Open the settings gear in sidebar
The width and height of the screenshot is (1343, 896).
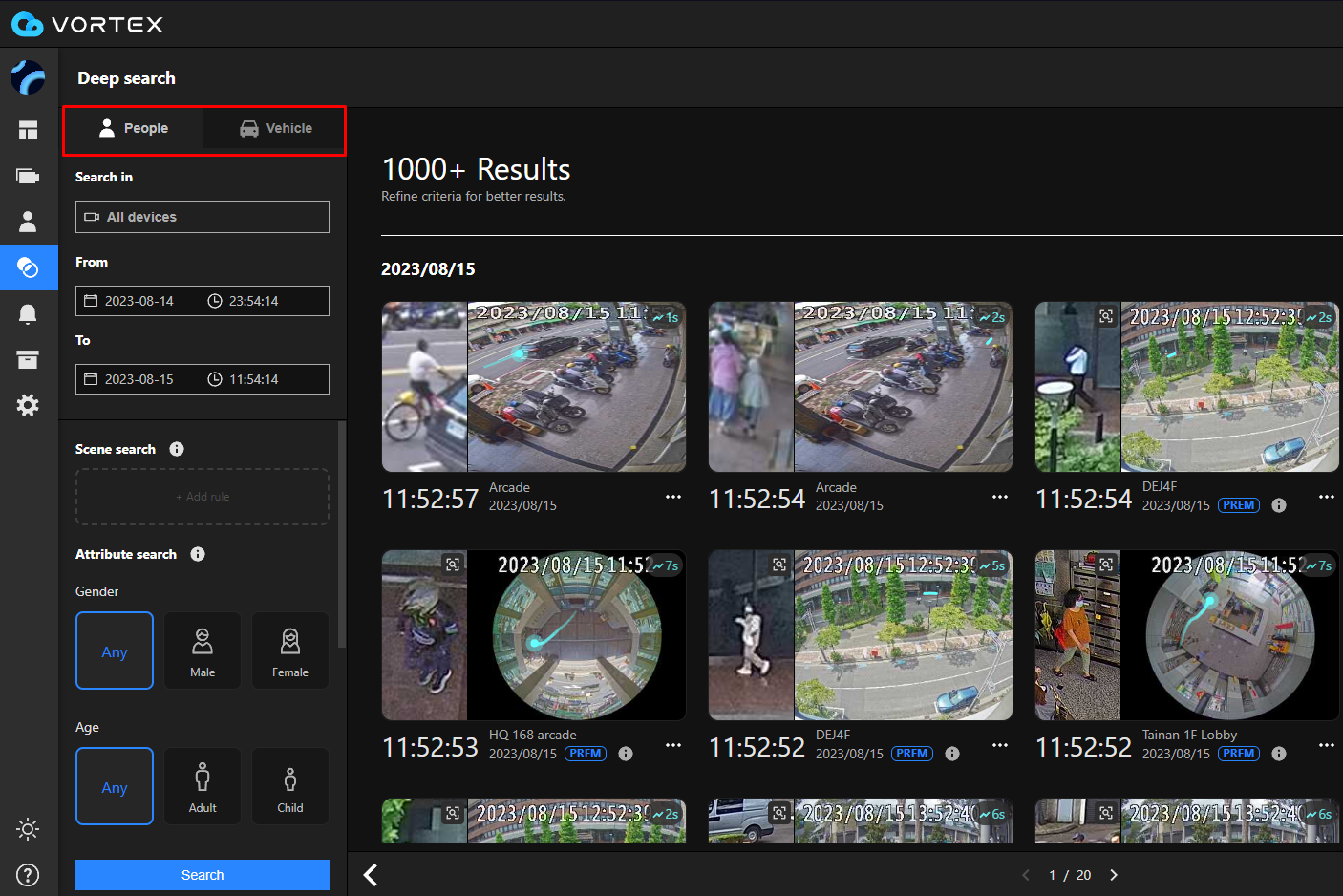point(28,405)
